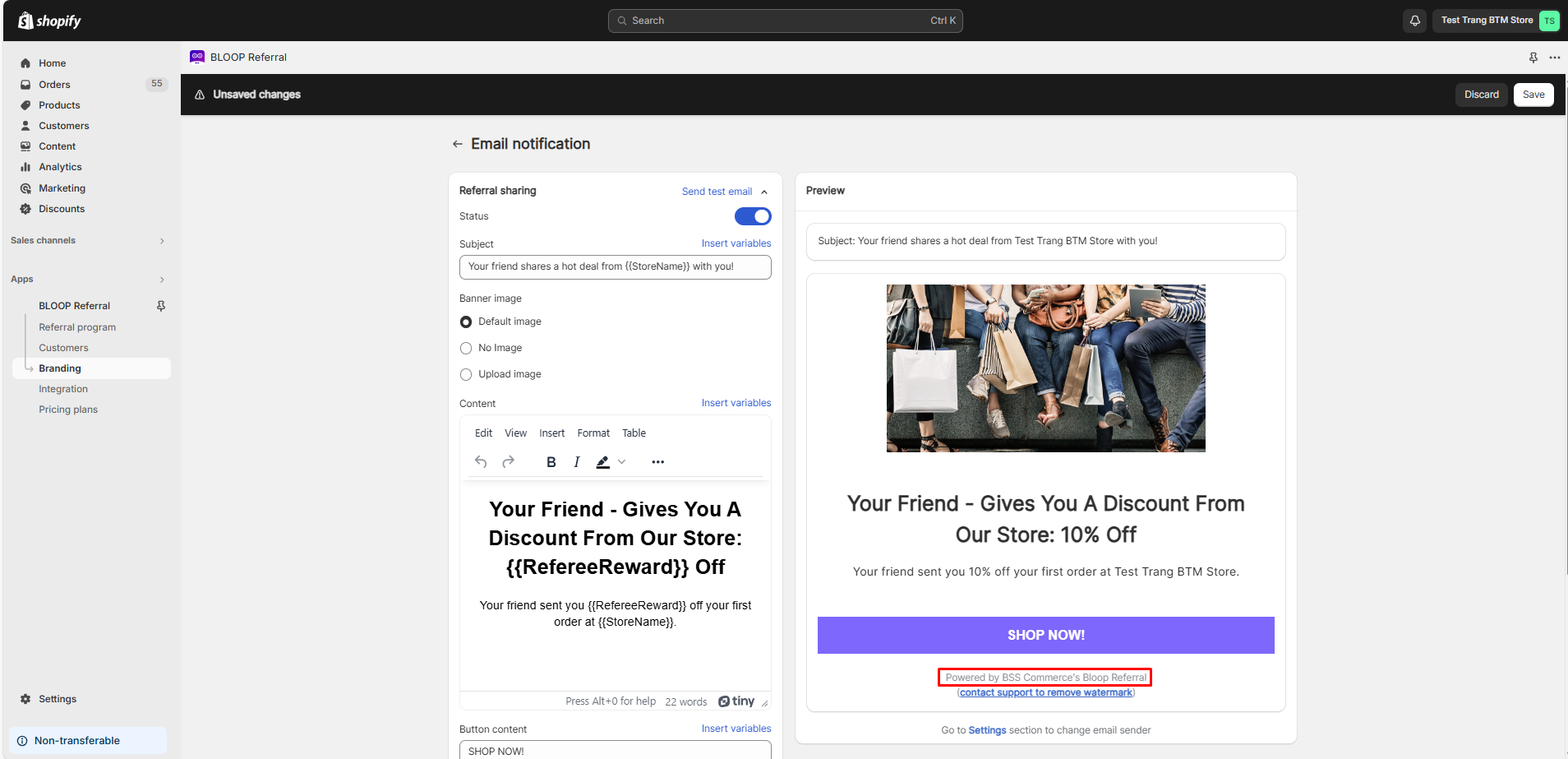This screenshot has height=759, width=1568.
Task: Click into the Subject input field
Action: (615, 267)
